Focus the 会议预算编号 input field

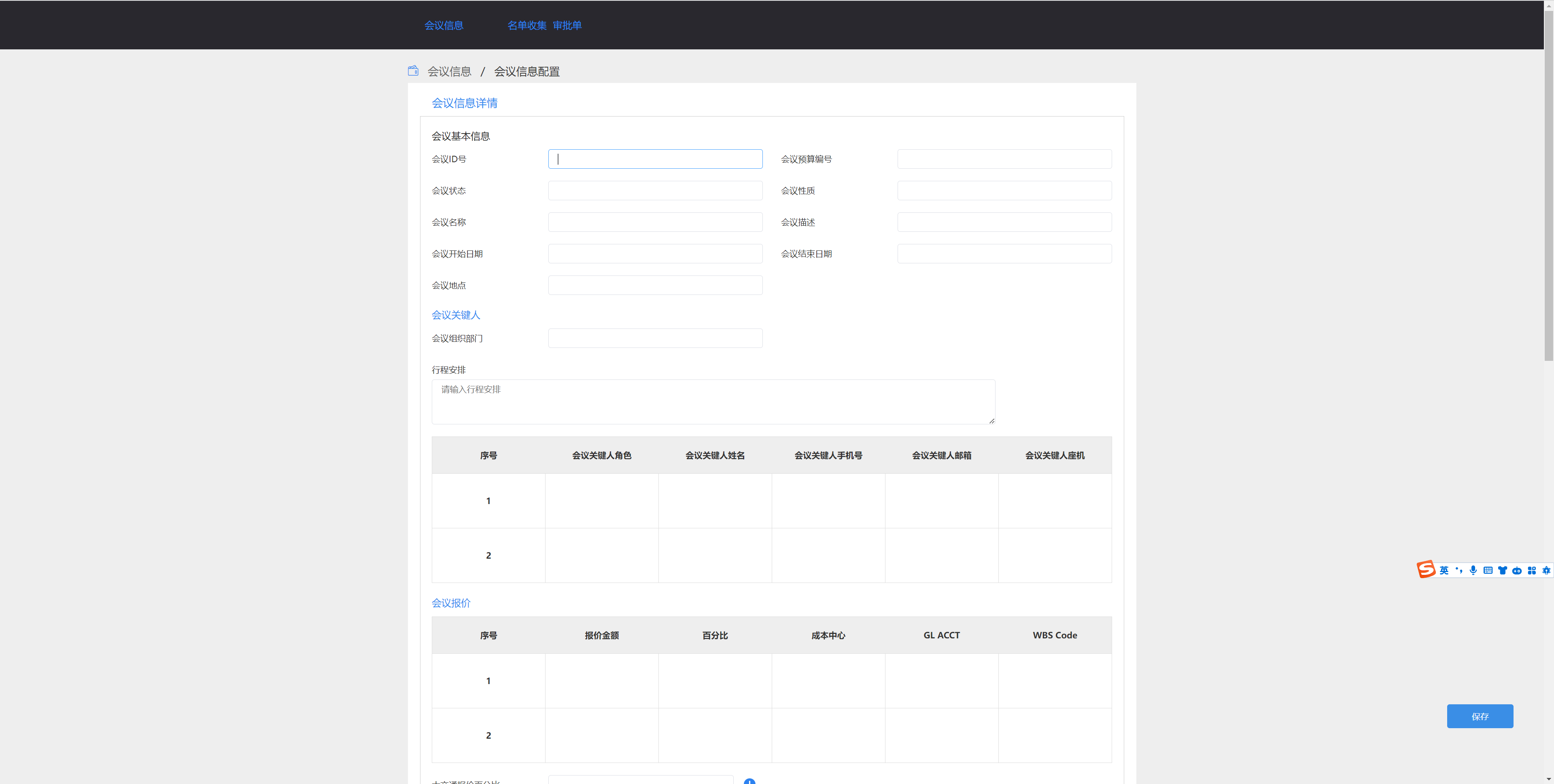1004,159
